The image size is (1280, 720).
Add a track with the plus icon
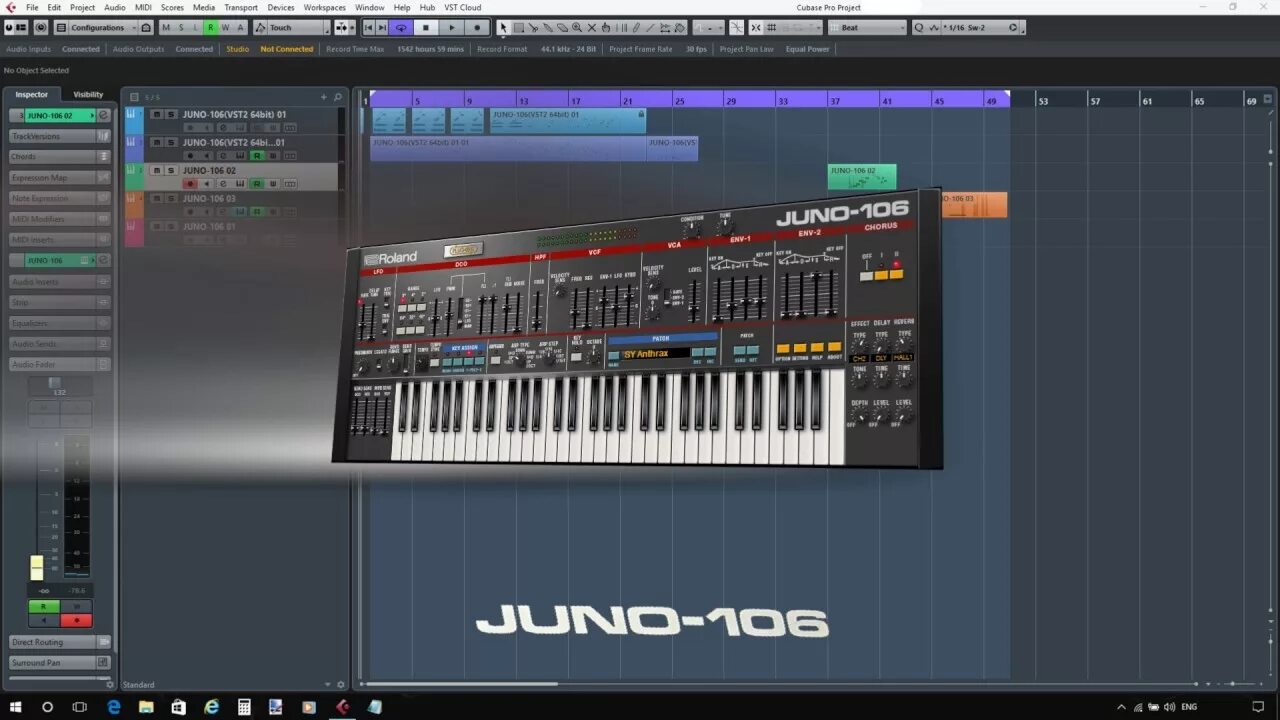(323, 97)
